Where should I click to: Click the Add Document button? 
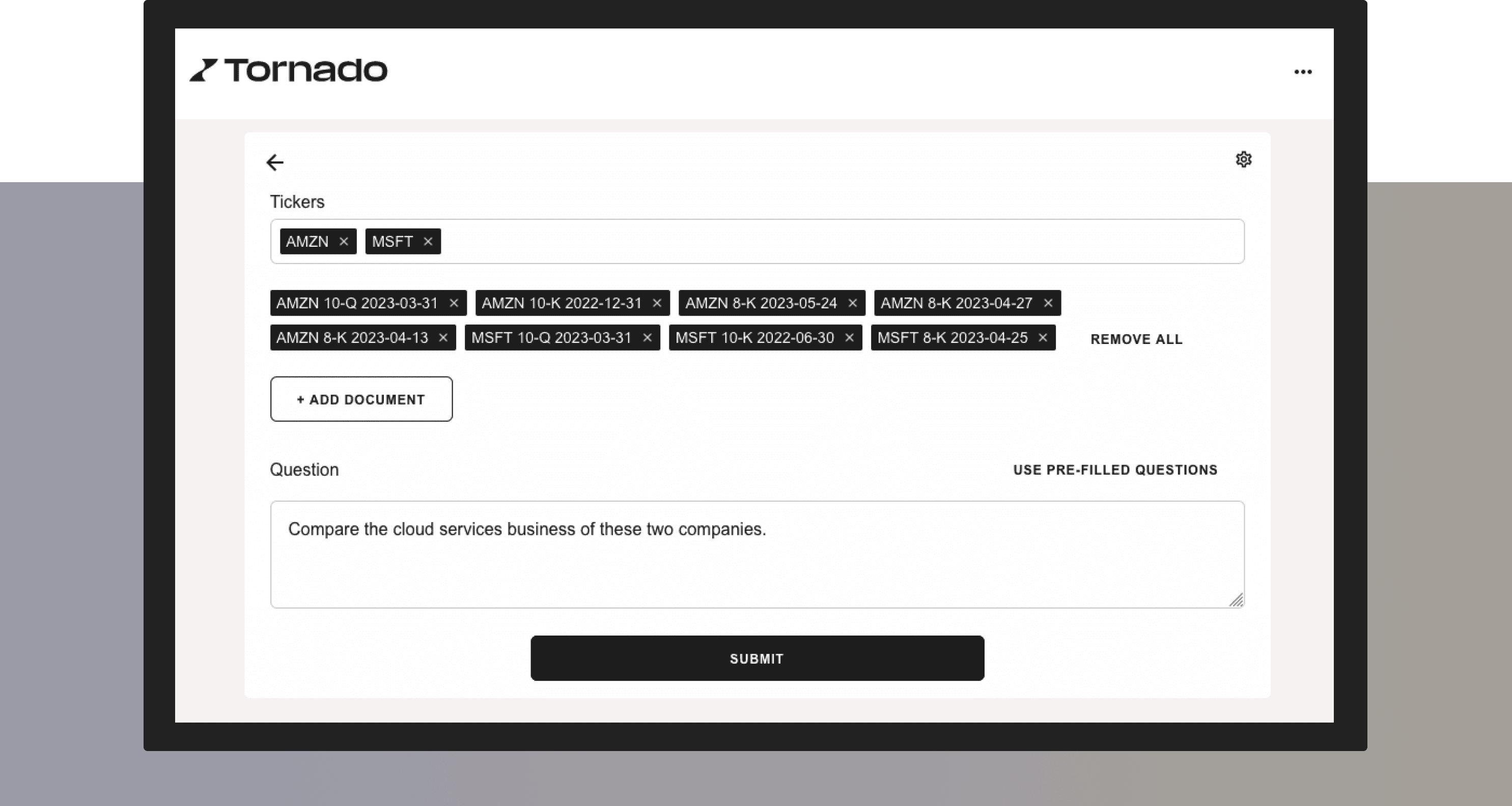[x=361, y=399]
